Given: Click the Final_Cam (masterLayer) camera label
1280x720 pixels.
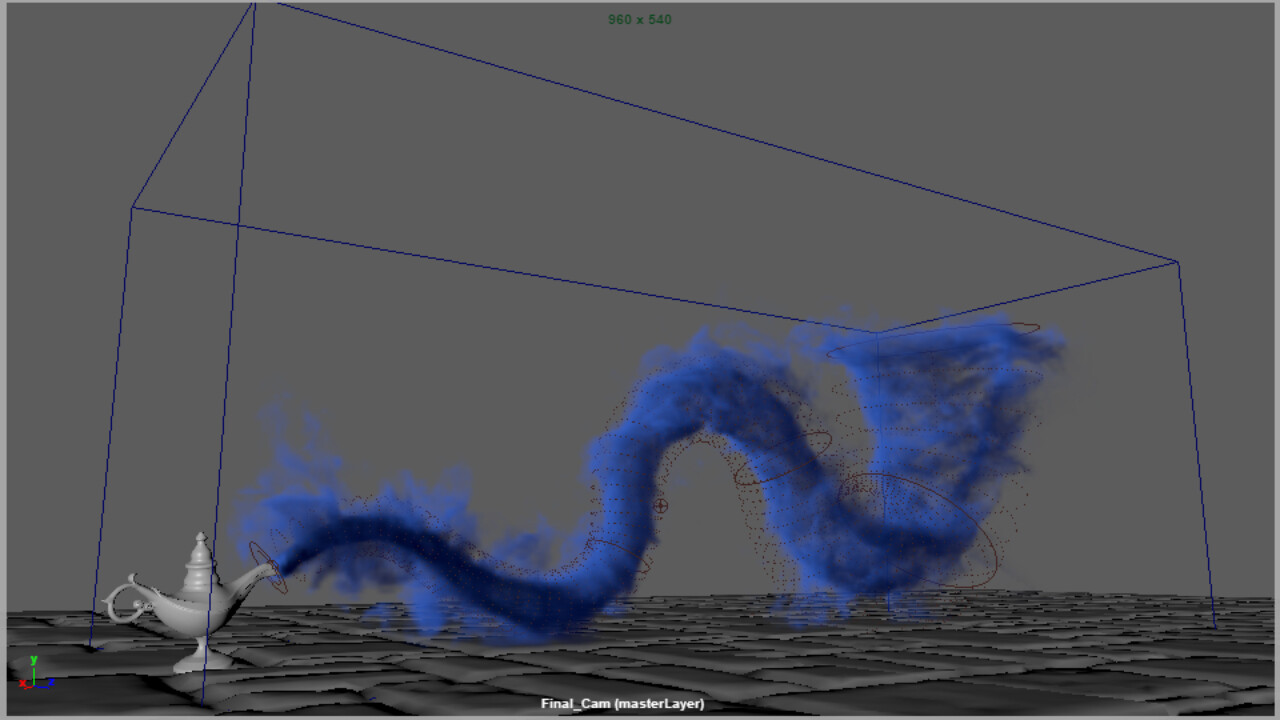Looking at the screenshot, I should (622, 704).
